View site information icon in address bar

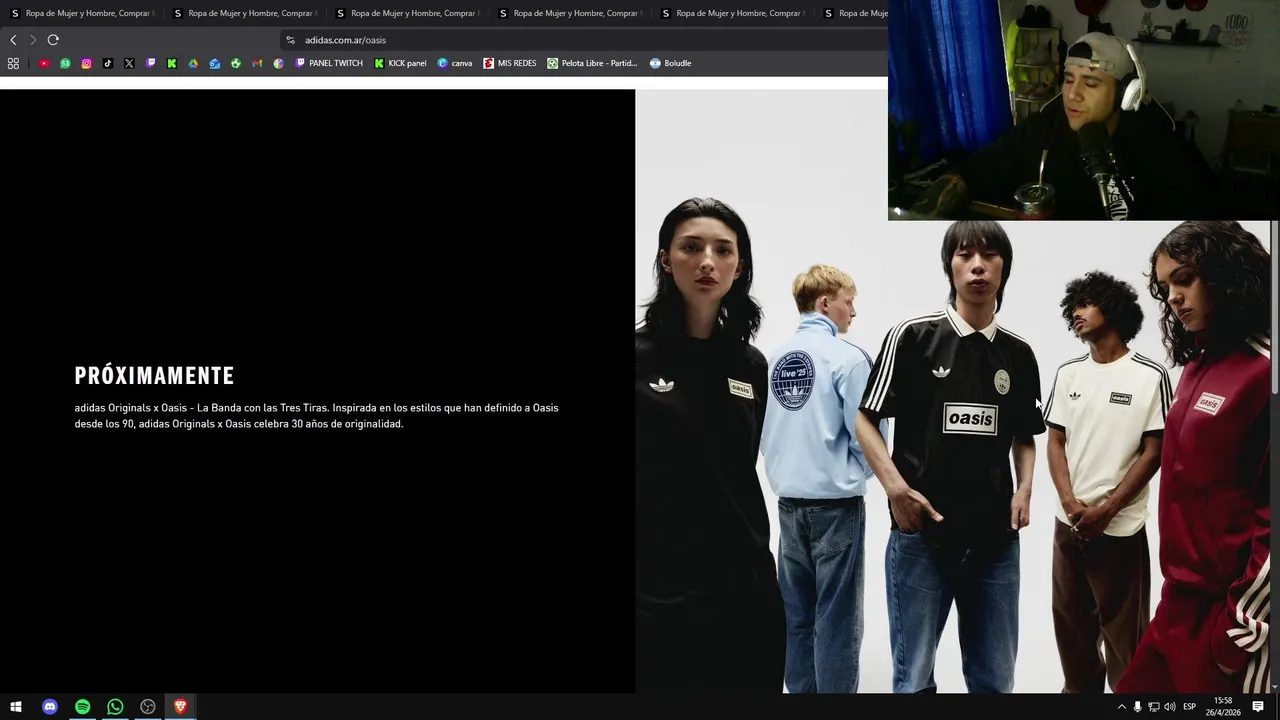point(290,40)
